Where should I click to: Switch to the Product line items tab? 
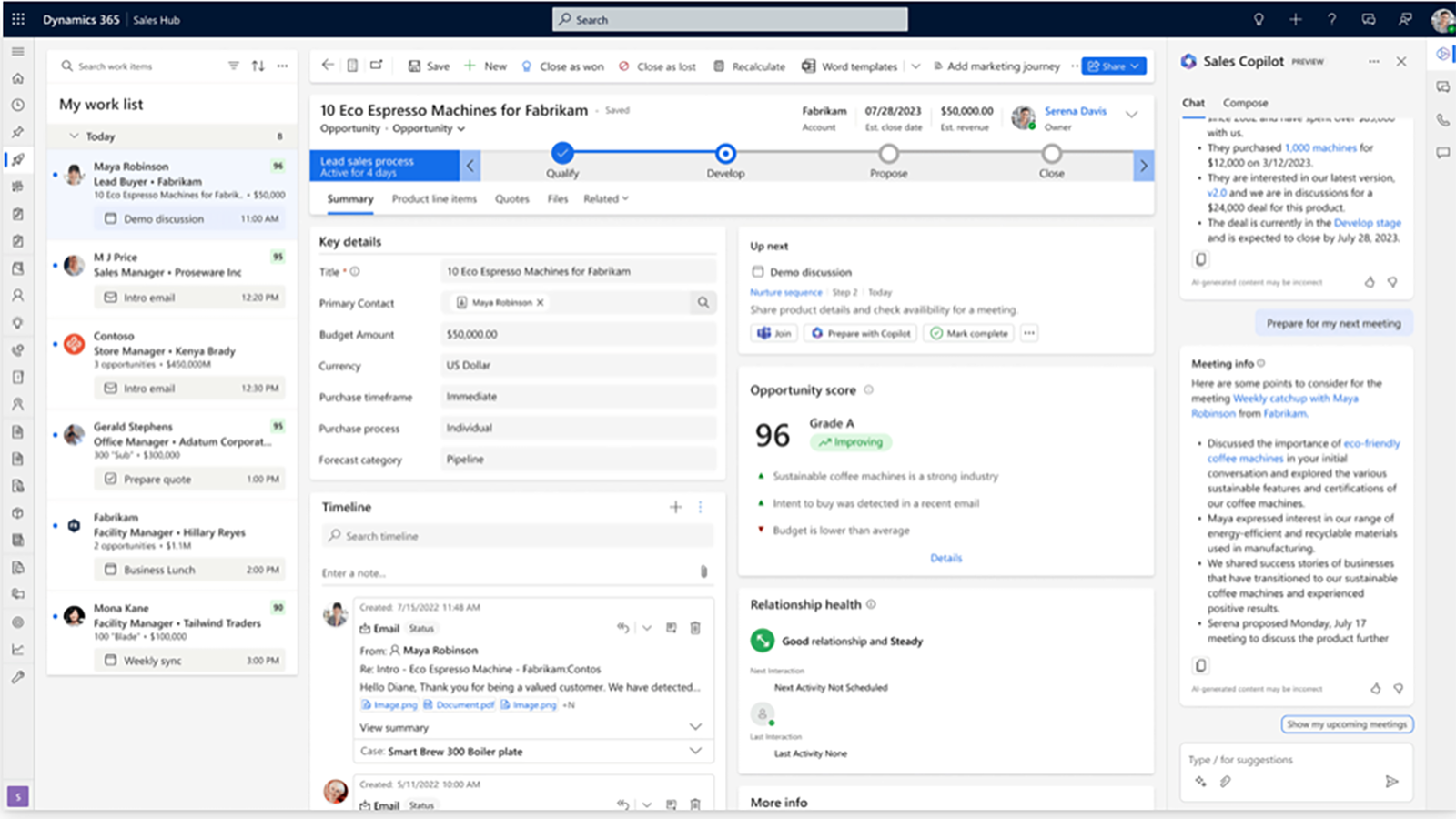point(434,198)
